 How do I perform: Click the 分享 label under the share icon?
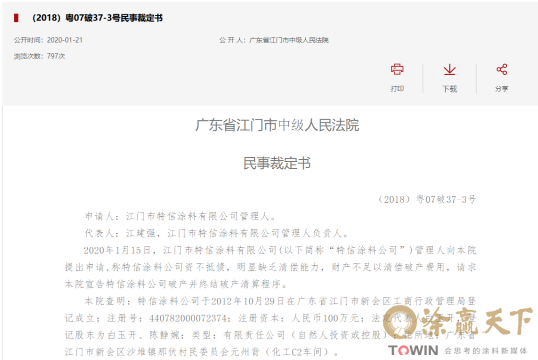[x=502, y=89]
